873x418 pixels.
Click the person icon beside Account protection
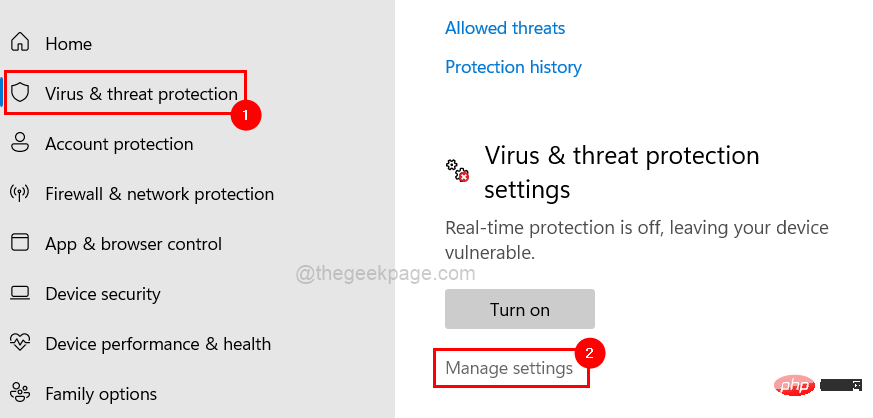20,143
